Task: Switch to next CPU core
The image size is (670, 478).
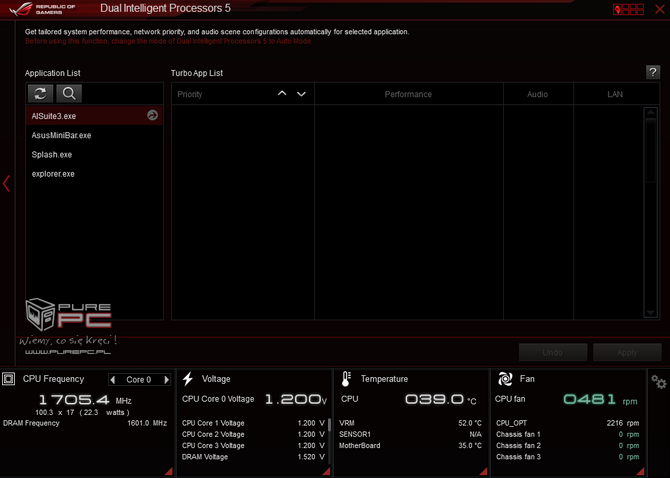Action: tap(167, 379)
